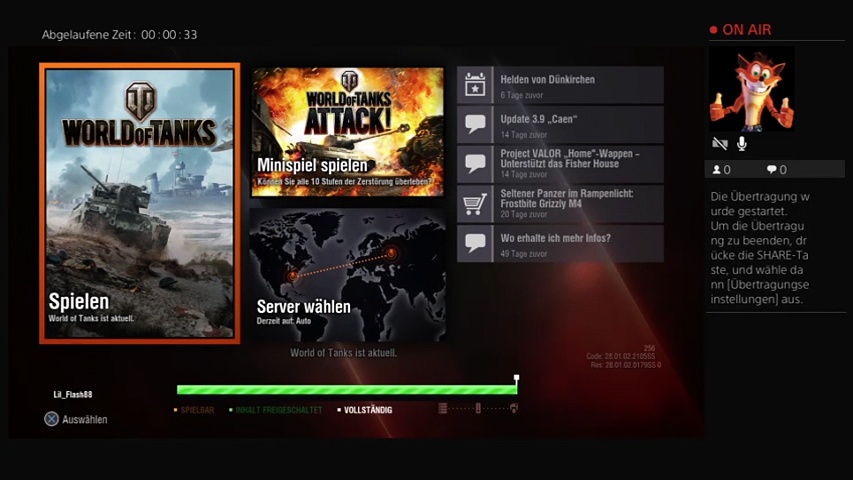Screen dimensions: 853x480
Task: Click the speech bubble icon beside Project VALOR
Action: pyautogui.click(x=476, y=164)
